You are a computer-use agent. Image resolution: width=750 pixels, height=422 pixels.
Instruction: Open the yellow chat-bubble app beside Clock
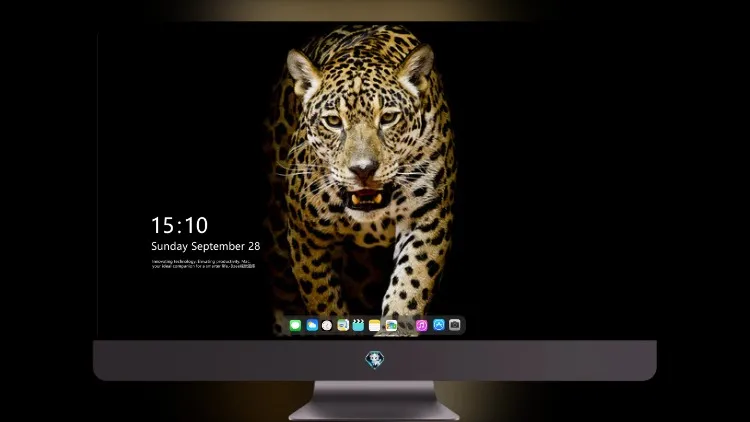pyautogui.click(x=342, y=325)
